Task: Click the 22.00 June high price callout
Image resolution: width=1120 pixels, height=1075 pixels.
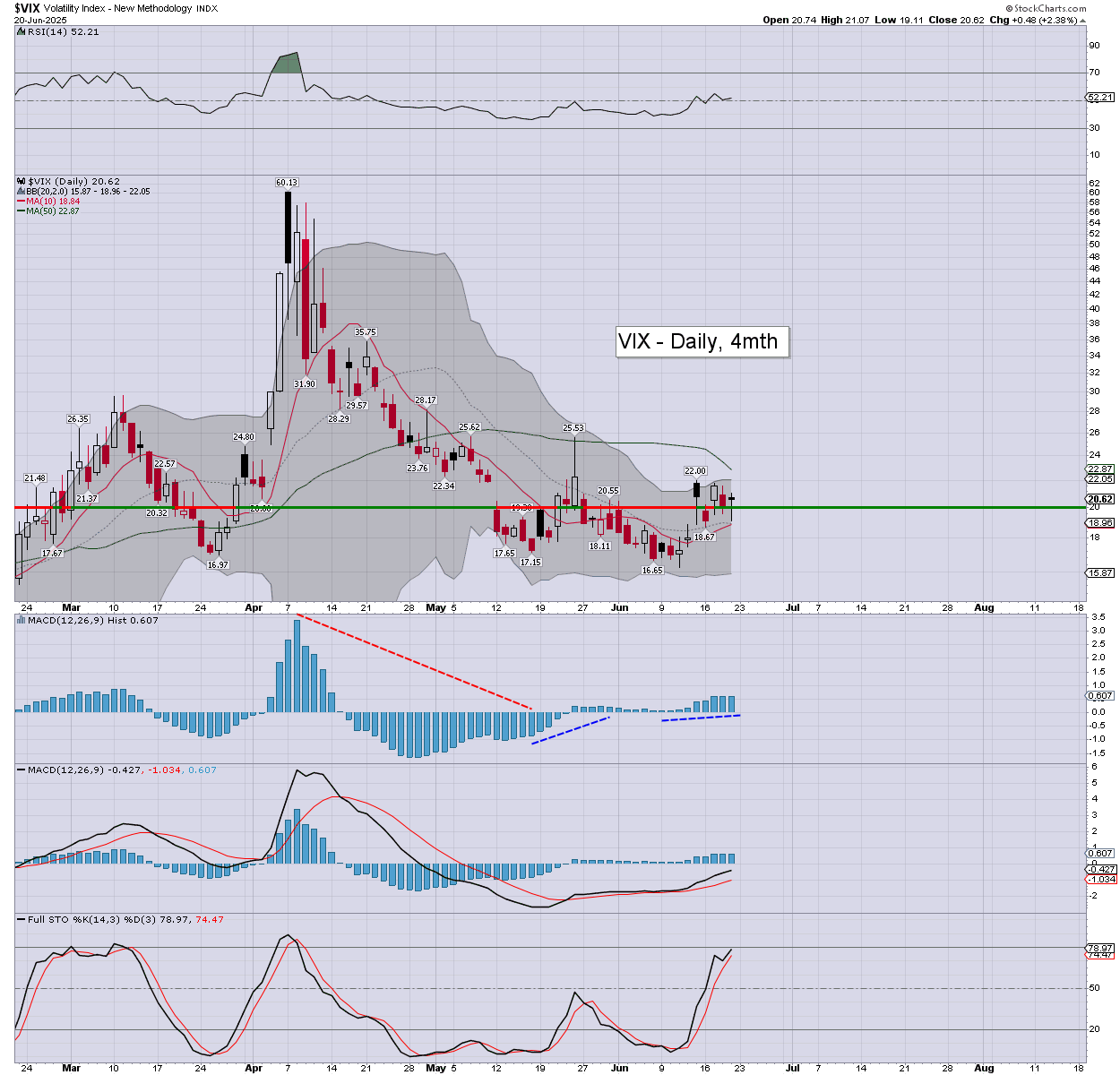Action: [x=695, y=471]
